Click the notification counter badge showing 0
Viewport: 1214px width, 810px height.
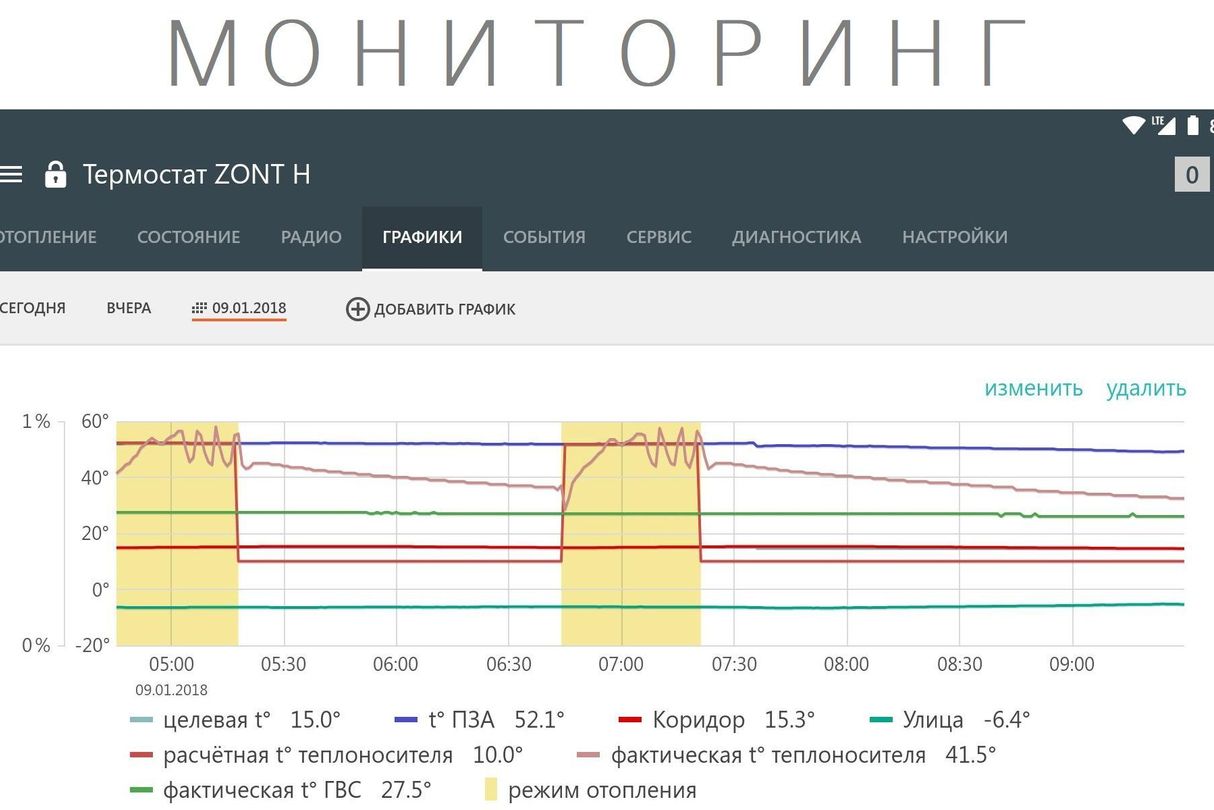1192,175
